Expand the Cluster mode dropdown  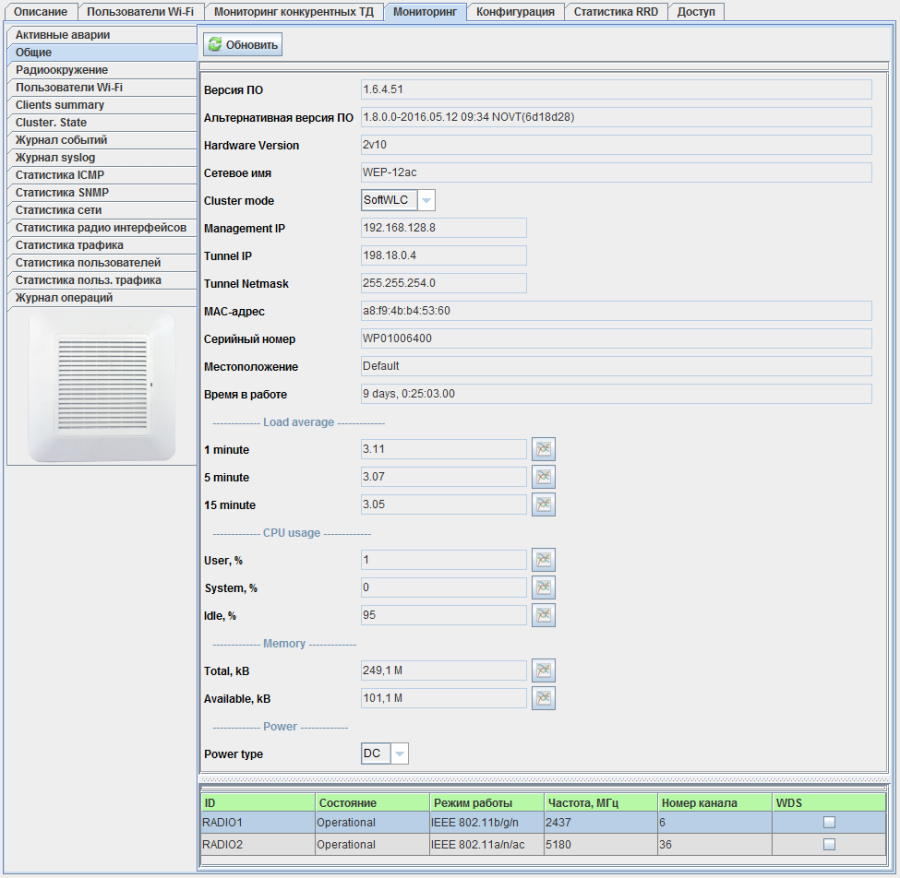pos(426,200)
